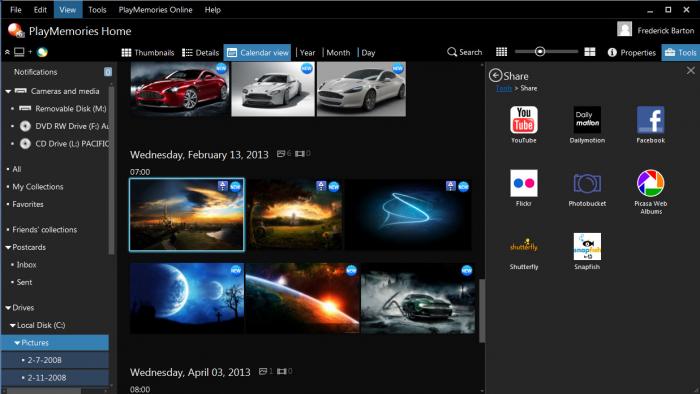
Task: Toggle the Tools panel button
Action: click(x=680, y=53)
